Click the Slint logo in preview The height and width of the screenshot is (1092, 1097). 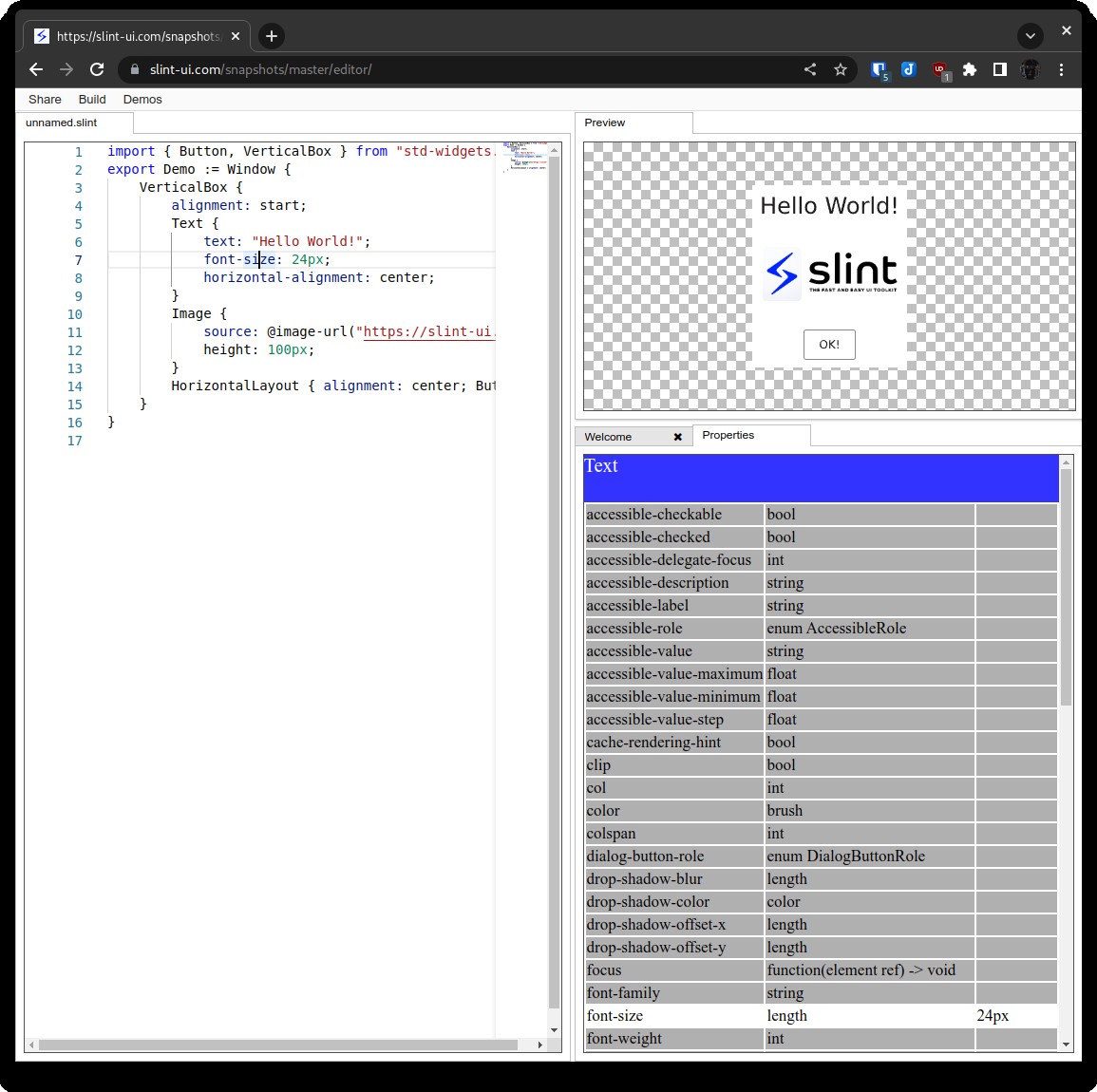[830, 274]
